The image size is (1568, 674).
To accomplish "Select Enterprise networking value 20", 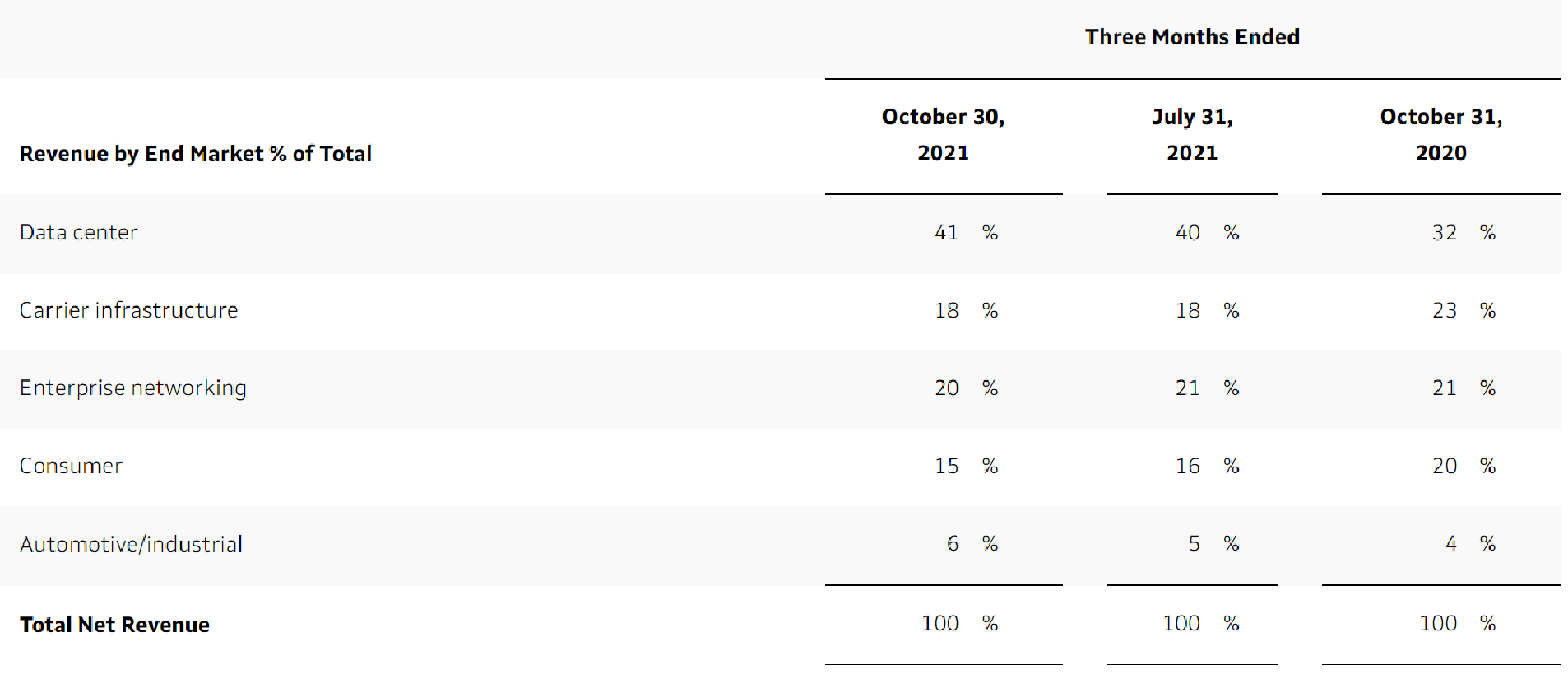I will coord(946,388).
